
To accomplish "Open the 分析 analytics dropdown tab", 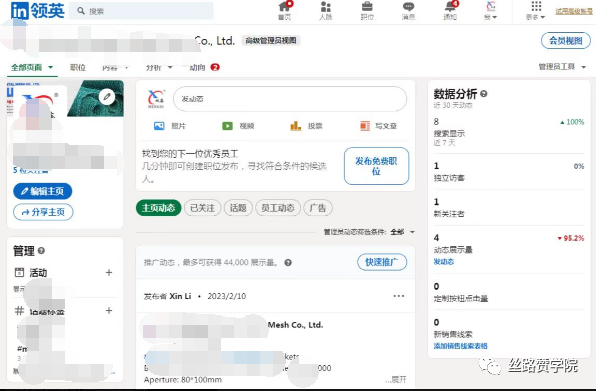I will [x=159, y=67].
